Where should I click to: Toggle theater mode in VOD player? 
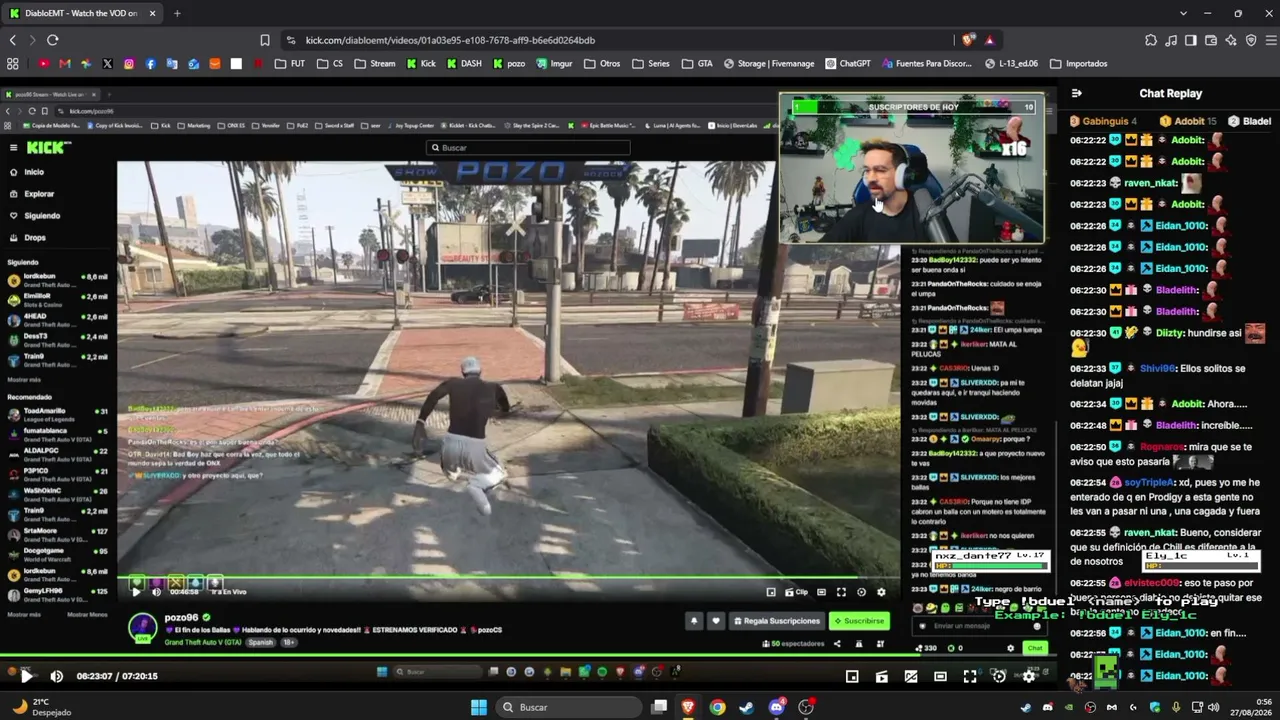click(940, 677)
